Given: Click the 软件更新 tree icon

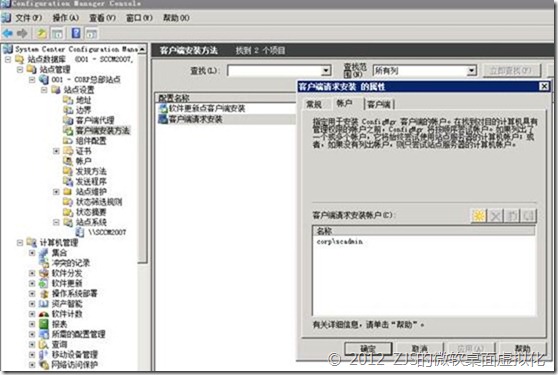Looking at the screenshot, I should [x=44, y=284].
